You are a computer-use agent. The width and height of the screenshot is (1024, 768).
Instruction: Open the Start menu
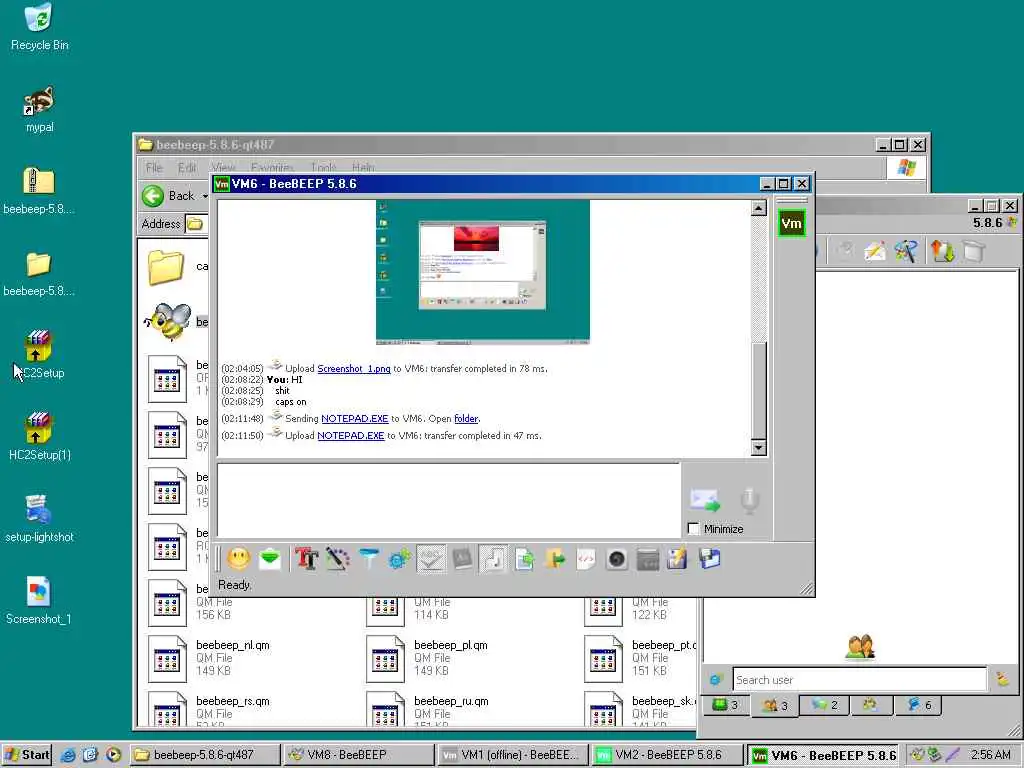pos(27,755)
